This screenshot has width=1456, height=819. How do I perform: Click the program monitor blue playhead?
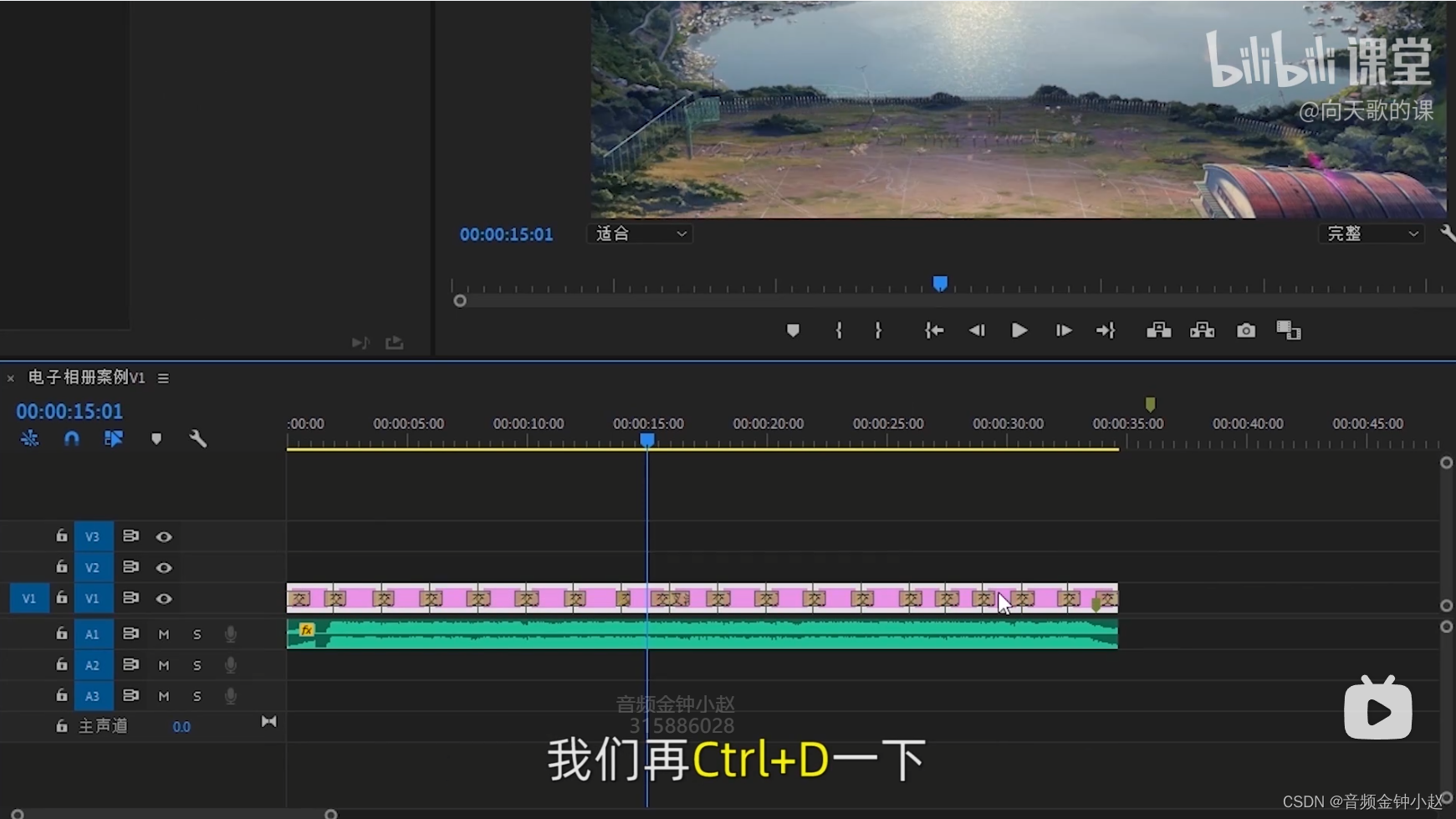coord(940,284)
